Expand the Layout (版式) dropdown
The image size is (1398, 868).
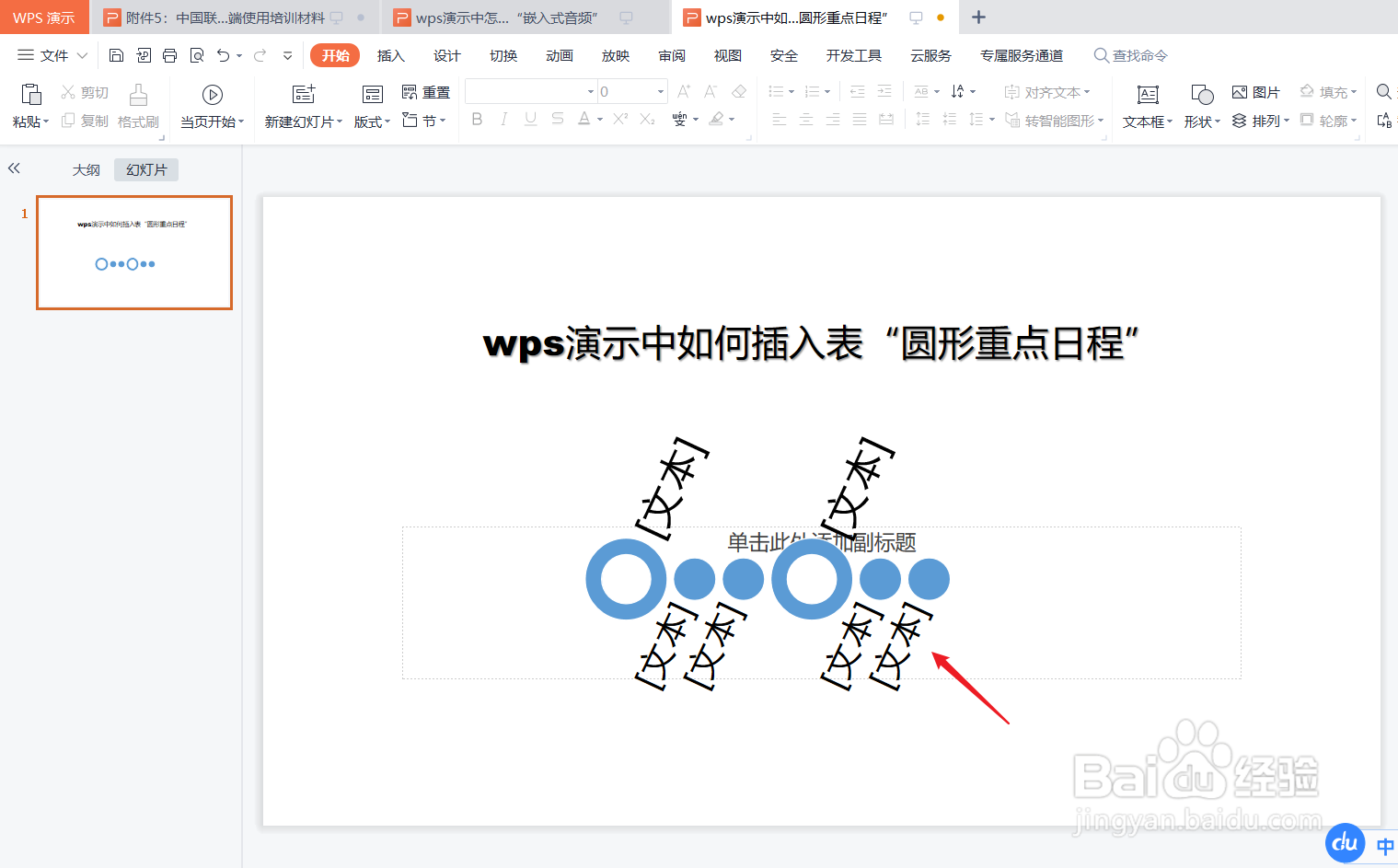[x=387, y=122]
